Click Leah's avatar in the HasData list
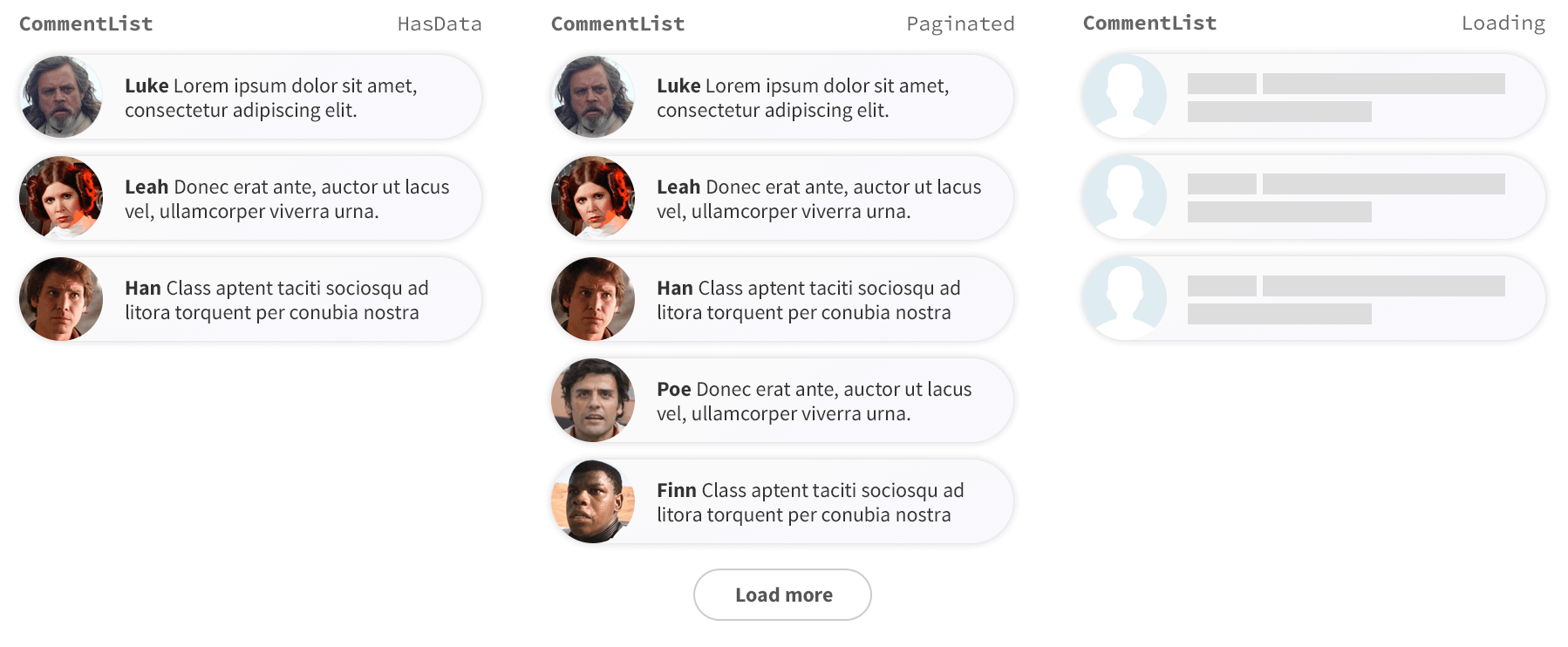The height and width of the screenshot is (647, 1568). [x=59, y=197]
